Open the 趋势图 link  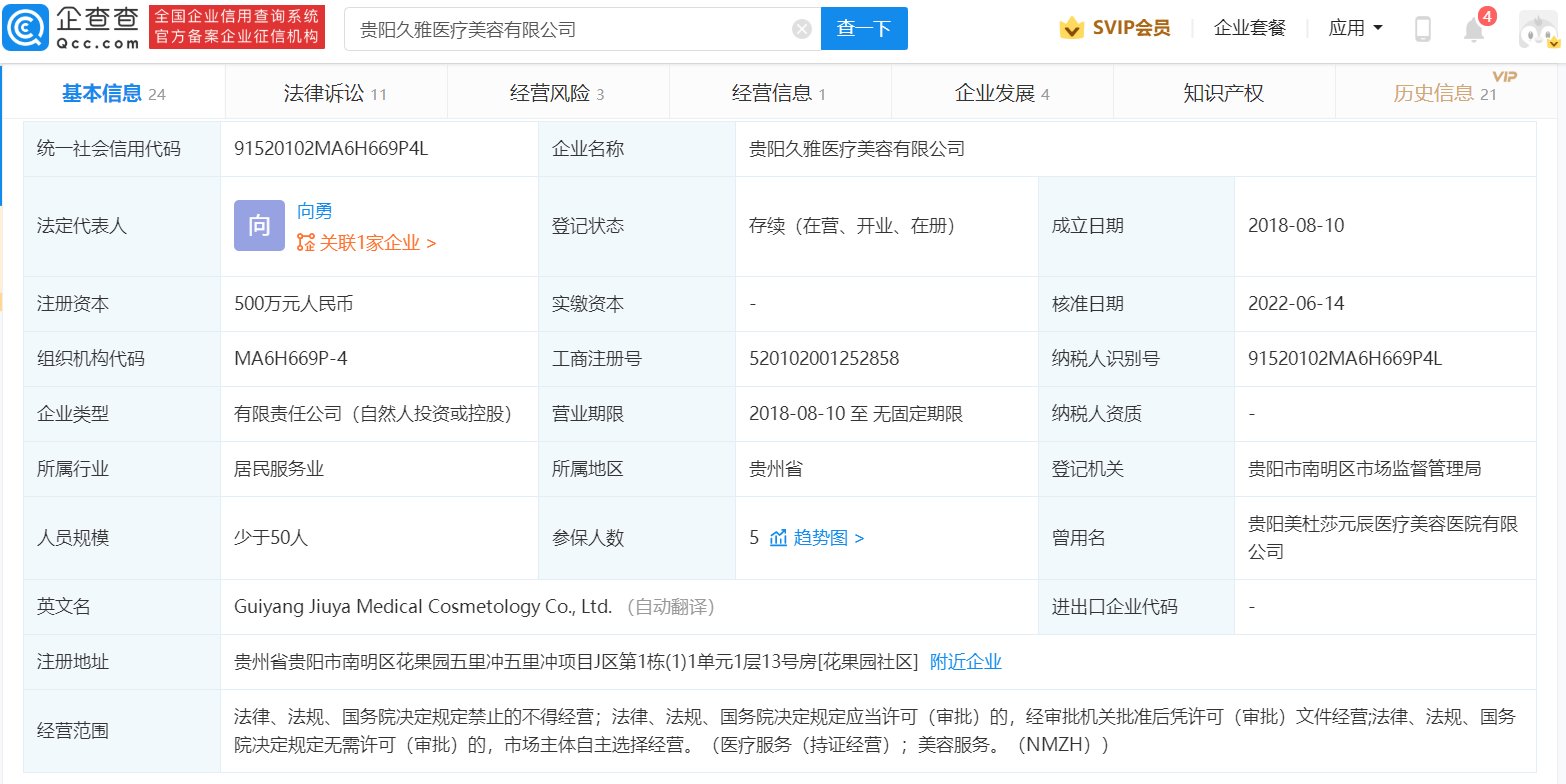828,538
